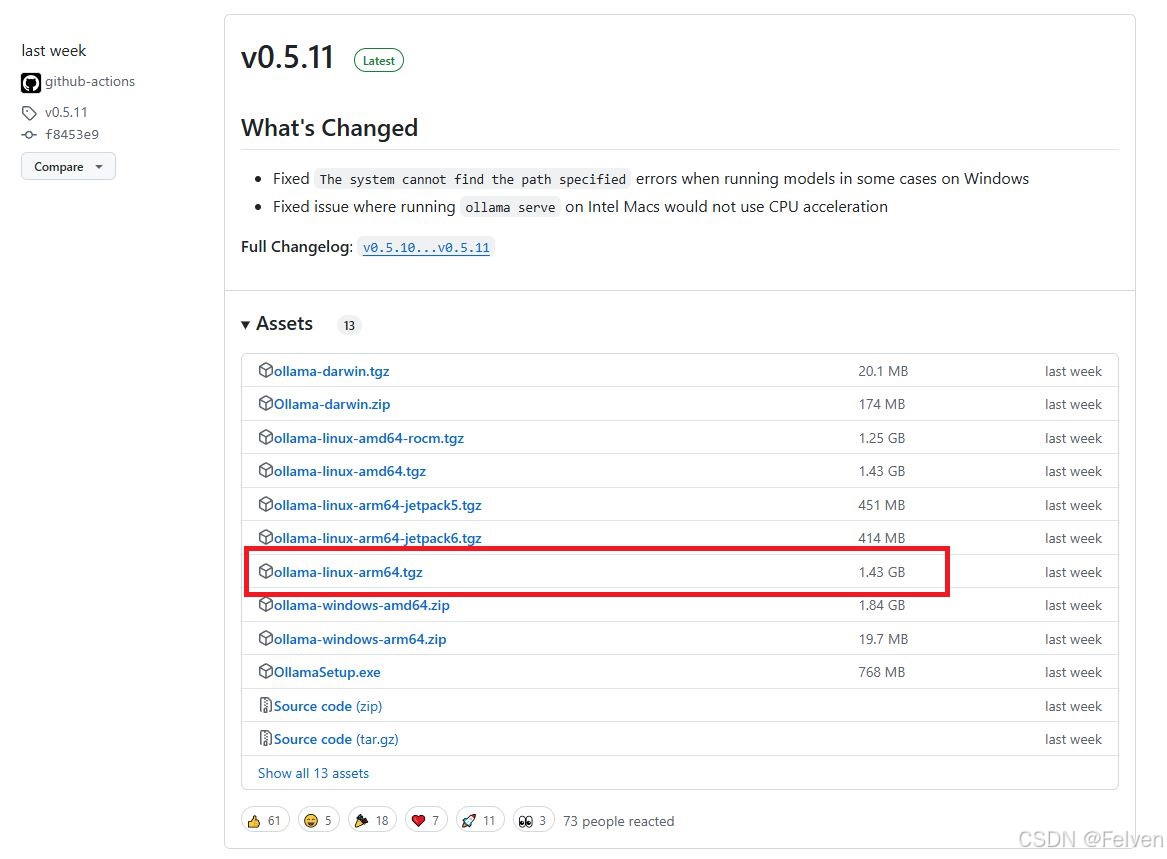1167x859 pixels.
Task: Click the What's Changed heading
Action: point(329,128)
